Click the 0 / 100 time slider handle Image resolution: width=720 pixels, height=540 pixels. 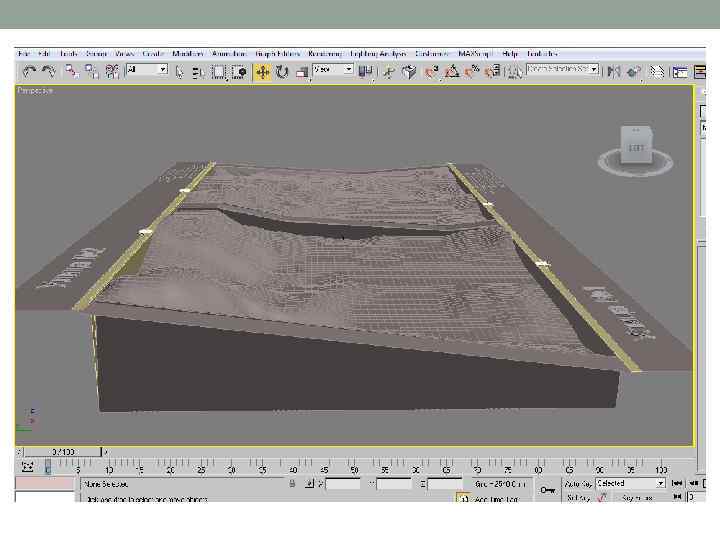pyautogui.click(x=63, y=452)
